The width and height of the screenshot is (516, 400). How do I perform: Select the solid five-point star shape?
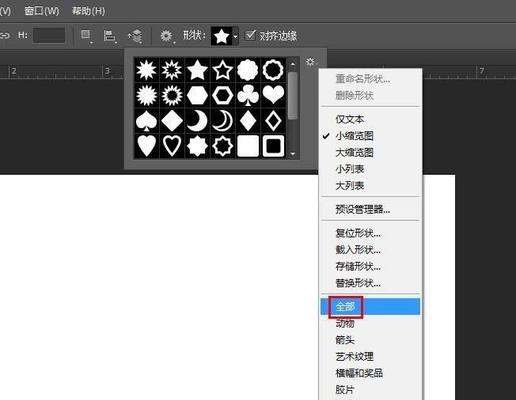197,70
